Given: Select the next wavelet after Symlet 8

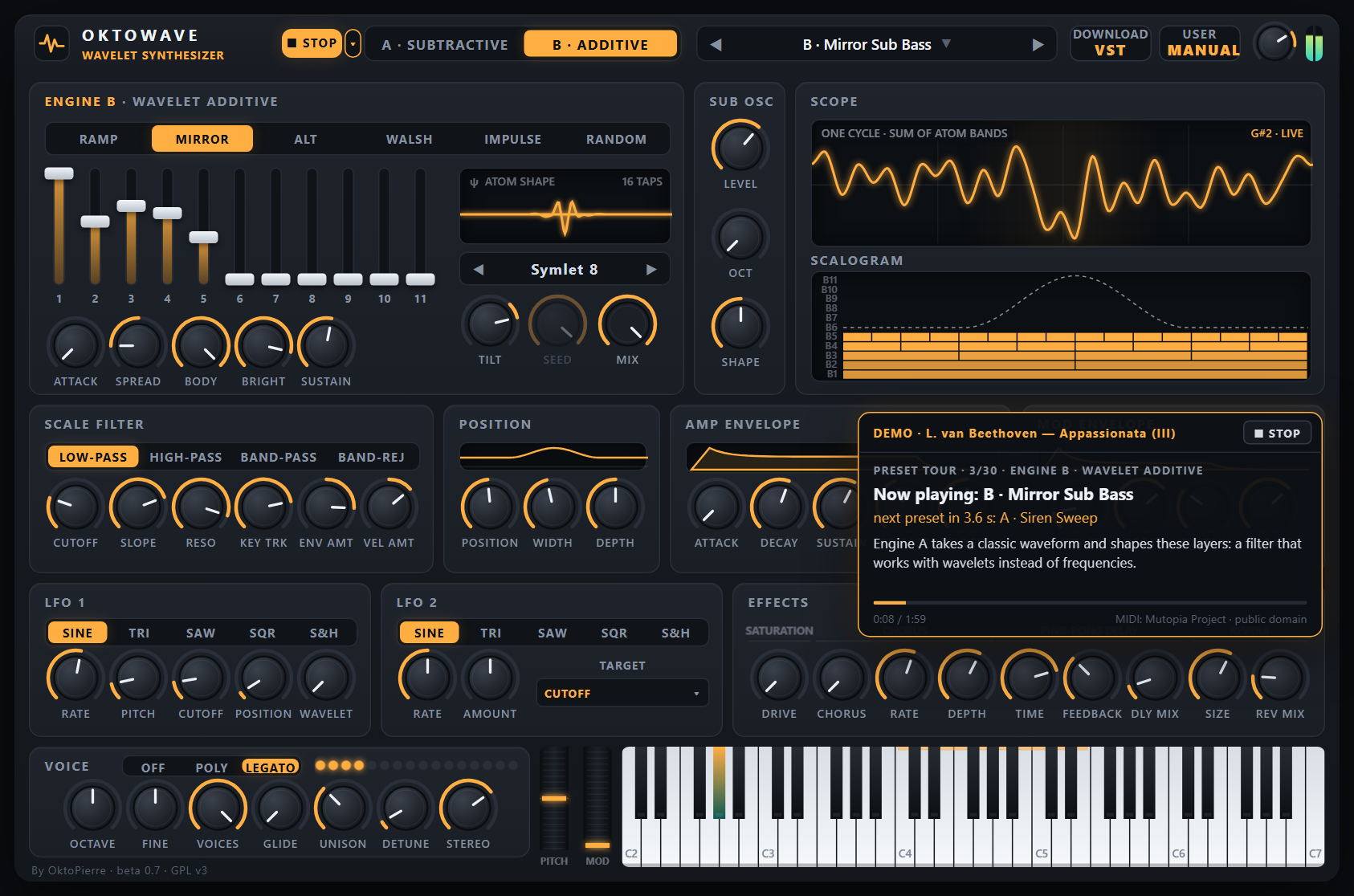Looking at the screenshot, I should click(x=651, y=270).
